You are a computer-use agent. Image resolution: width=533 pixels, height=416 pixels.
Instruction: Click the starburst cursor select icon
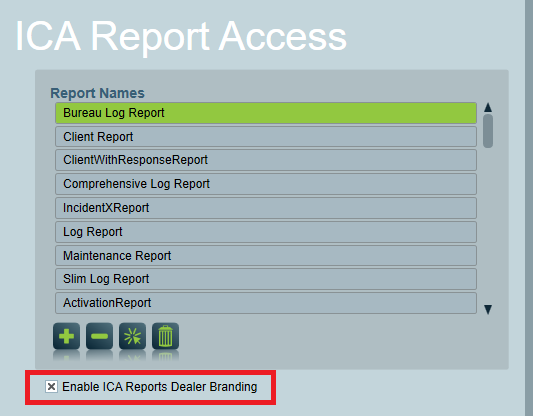coord(132,336)
